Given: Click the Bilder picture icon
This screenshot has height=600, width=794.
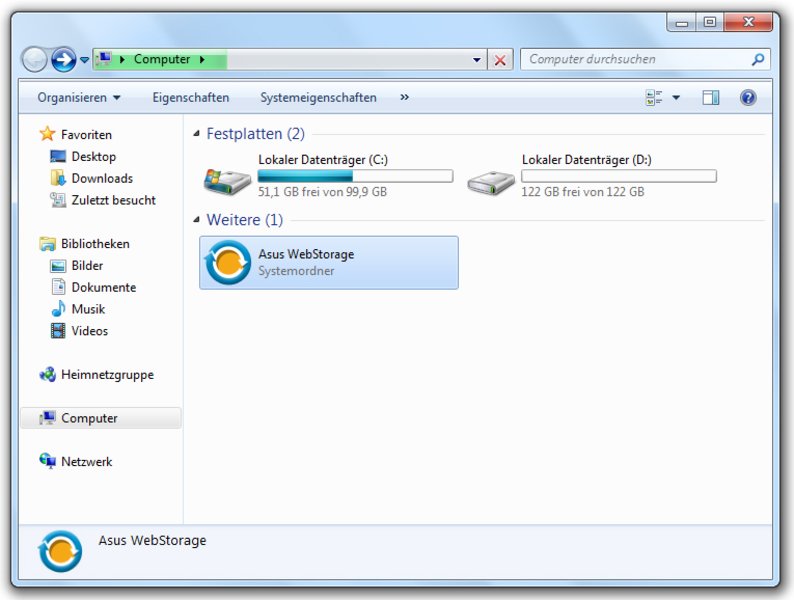Looking at the screenshot, I should (x=58, y=265).
